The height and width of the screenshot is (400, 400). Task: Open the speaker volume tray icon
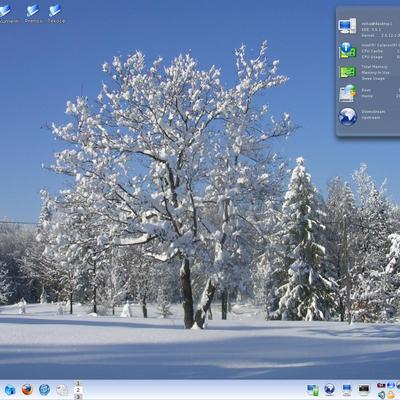click(381, 395)
